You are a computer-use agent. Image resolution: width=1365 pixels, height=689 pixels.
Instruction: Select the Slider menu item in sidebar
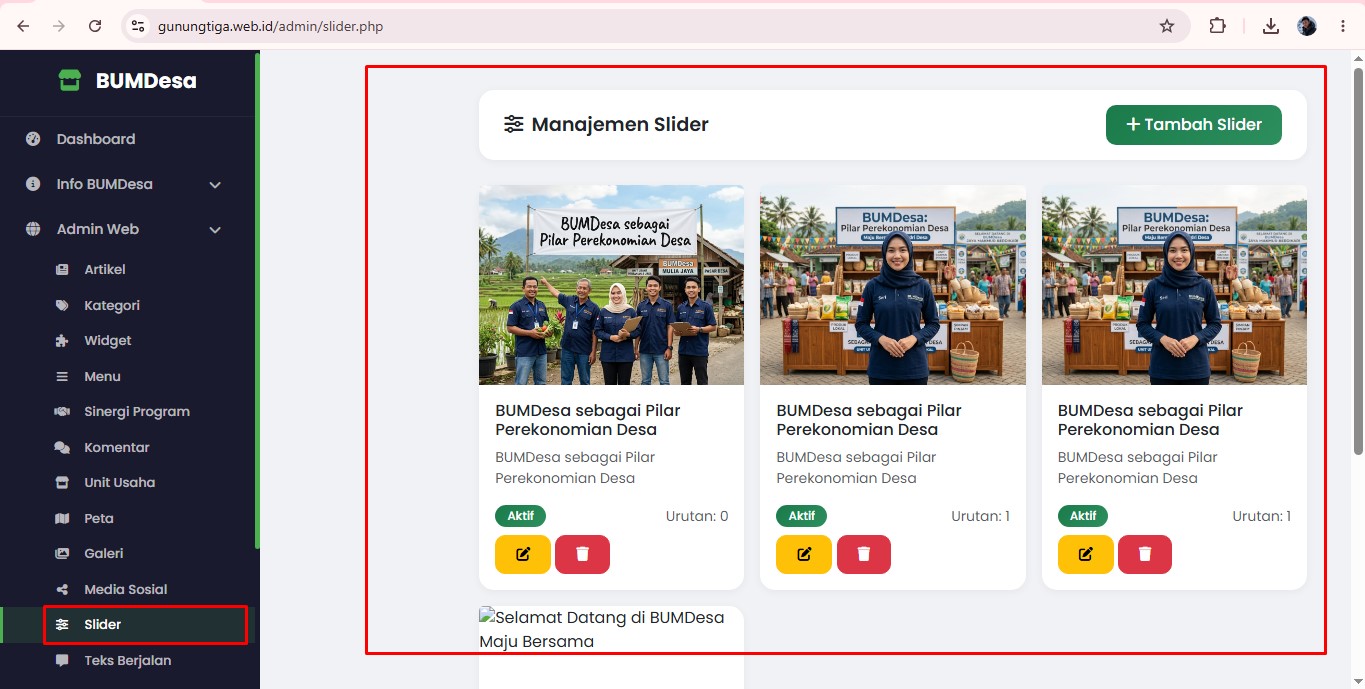click(x=128, y=625)
